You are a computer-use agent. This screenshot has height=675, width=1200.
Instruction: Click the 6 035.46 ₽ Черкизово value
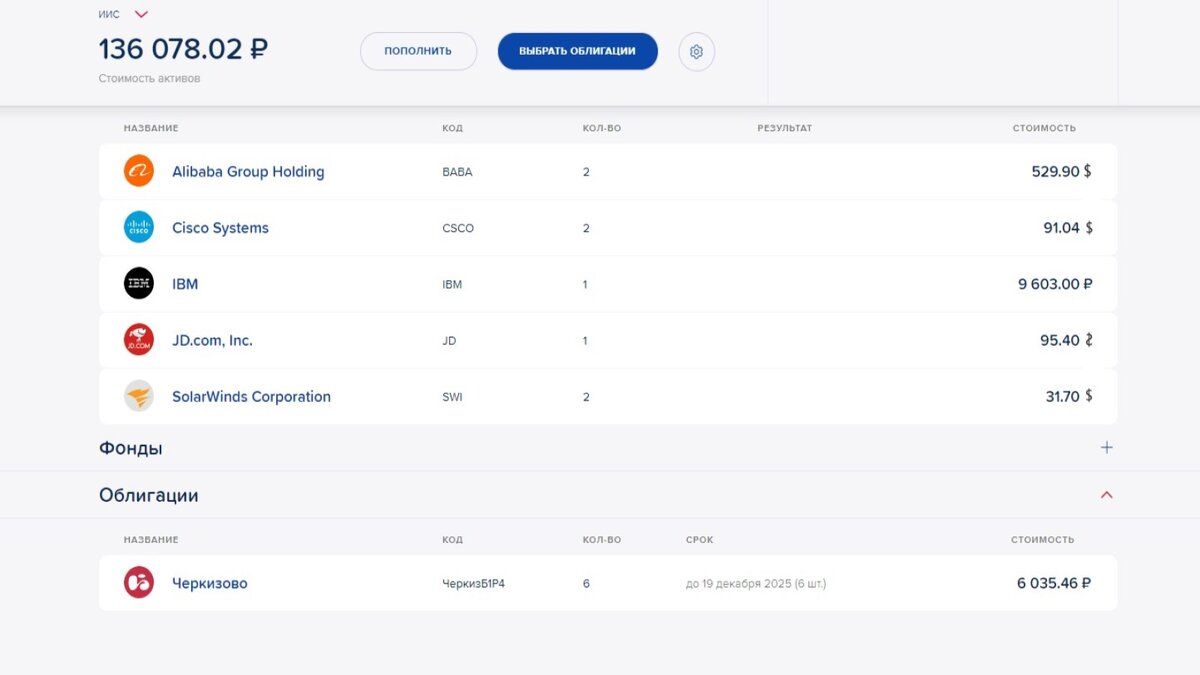point(1054,583)
